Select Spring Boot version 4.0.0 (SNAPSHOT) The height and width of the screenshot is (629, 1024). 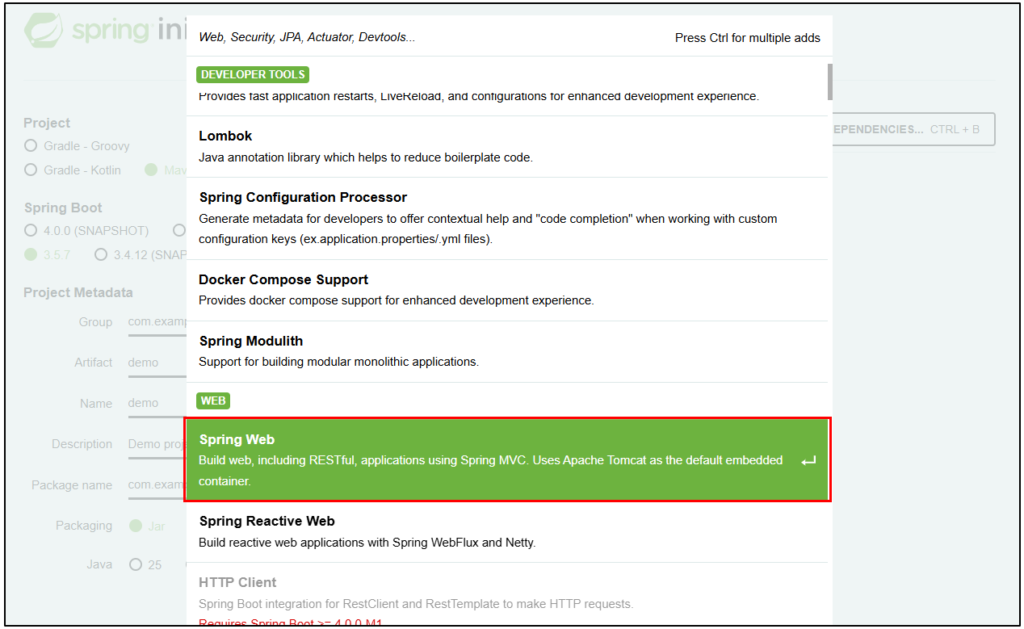(x=31, y=231)
